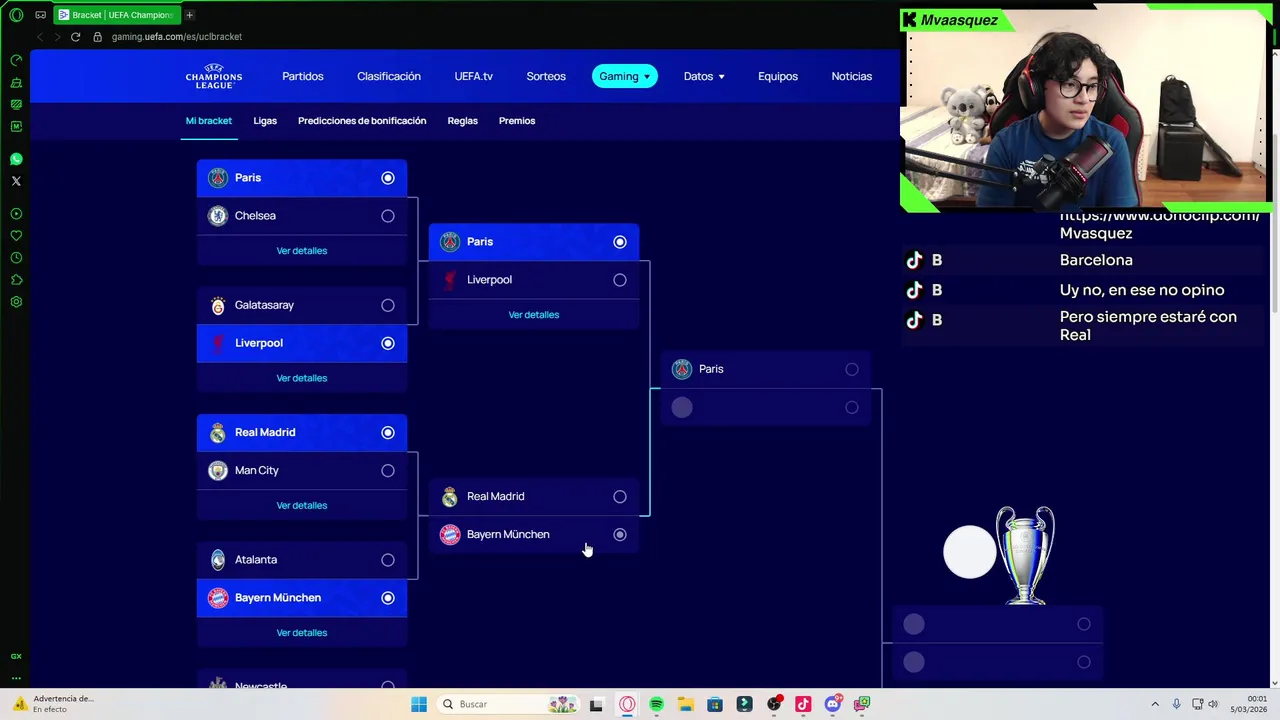The width and height of the screenshot is (1280, 720).
Task: Select Chelsea radio button in round of 16
Action: pyautogui.click(x=388, y=216)
